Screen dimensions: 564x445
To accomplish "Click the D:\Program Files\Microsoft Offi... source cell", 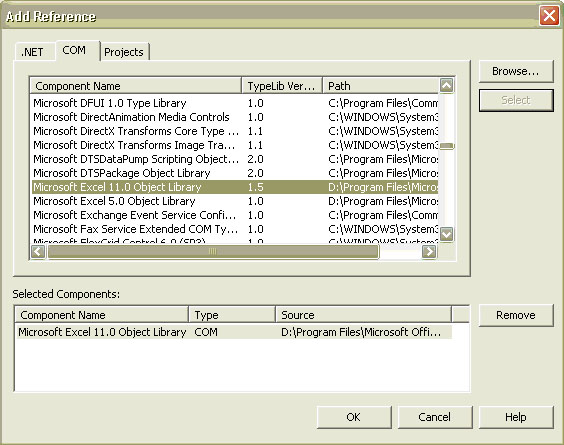I will (x=361, y=332).
